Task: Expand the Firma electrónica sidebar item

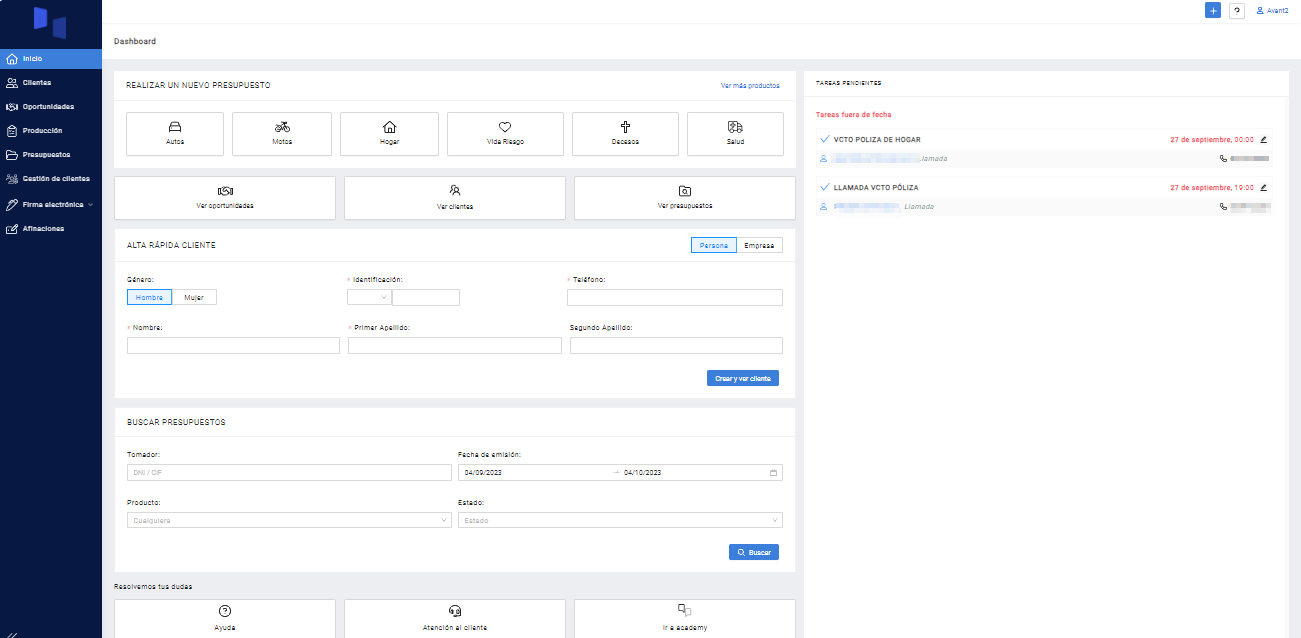Action: coord(51,204)
